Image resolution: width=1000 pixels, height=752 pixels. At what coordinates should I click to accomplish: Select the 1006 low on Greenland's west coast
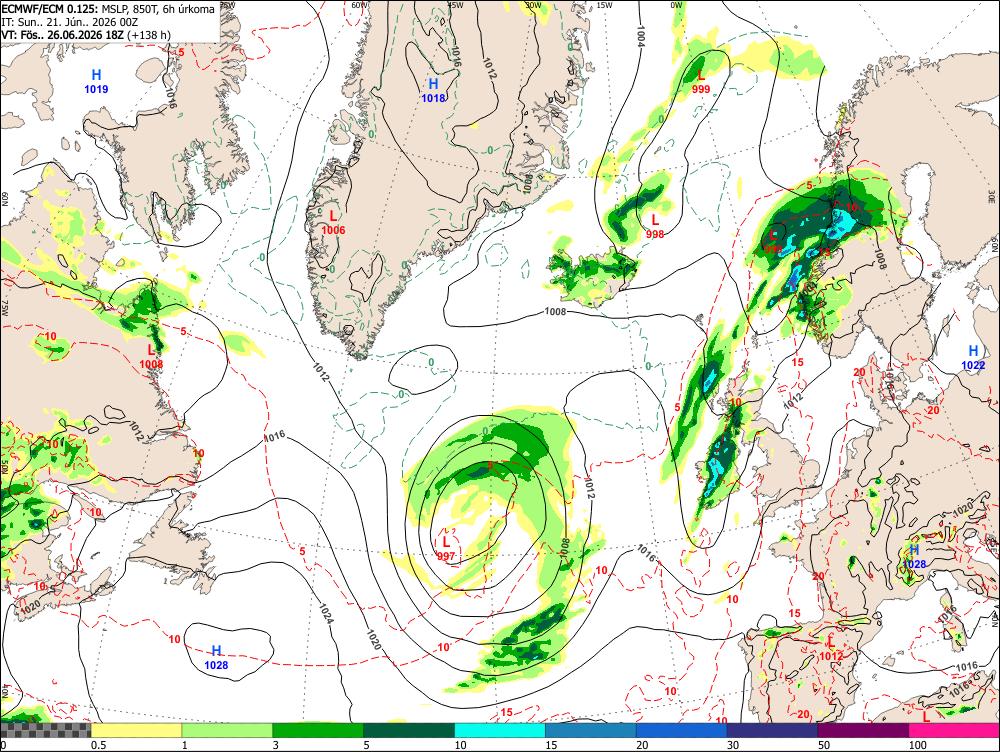333,223
